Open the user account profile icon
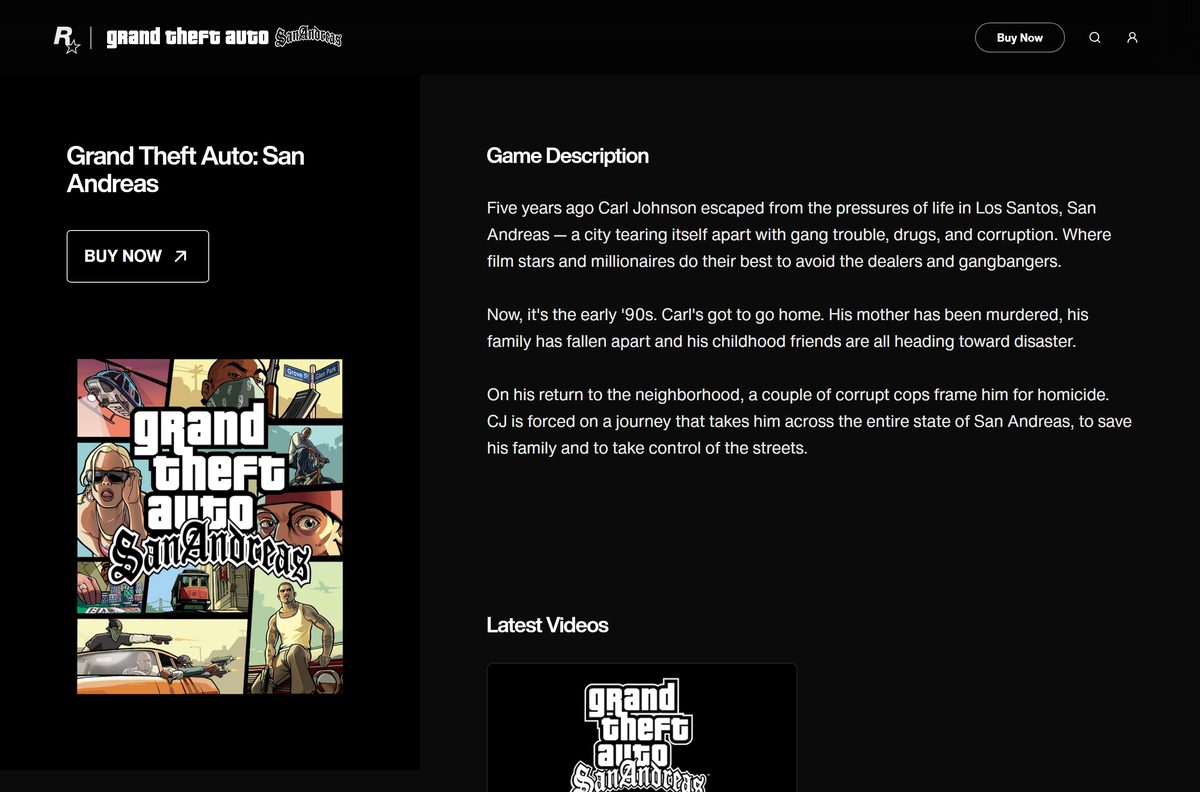Viewport: 1200px width, 792px height. coord(1132,38)
